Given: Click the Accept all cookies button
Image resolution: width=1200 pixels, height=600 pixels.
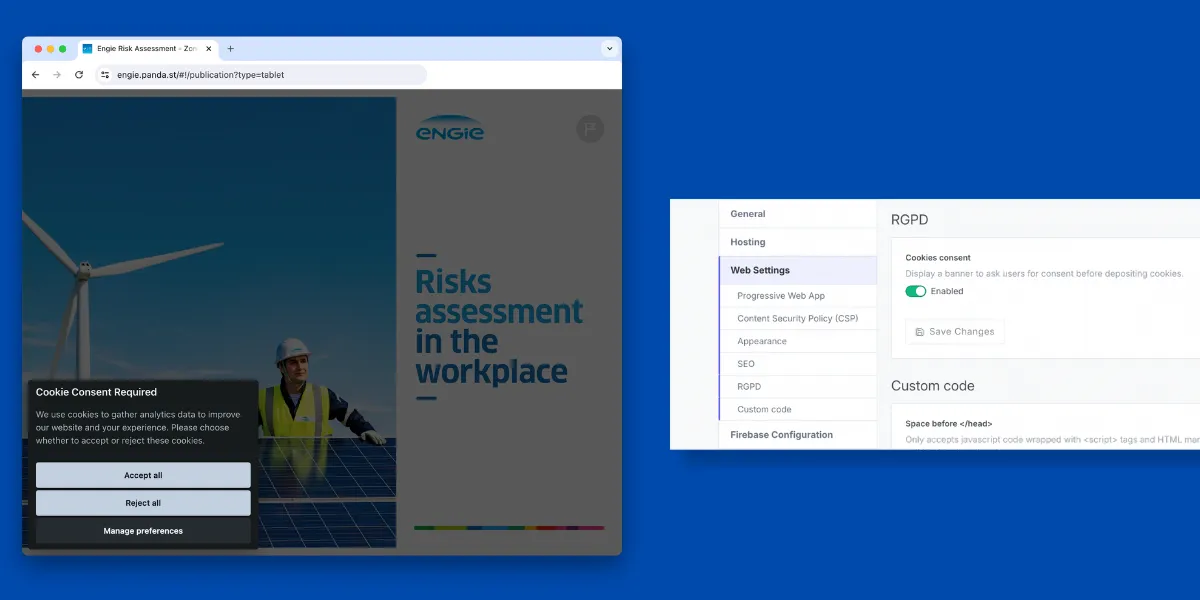Looking at the screenshot, I should [143, 475].
